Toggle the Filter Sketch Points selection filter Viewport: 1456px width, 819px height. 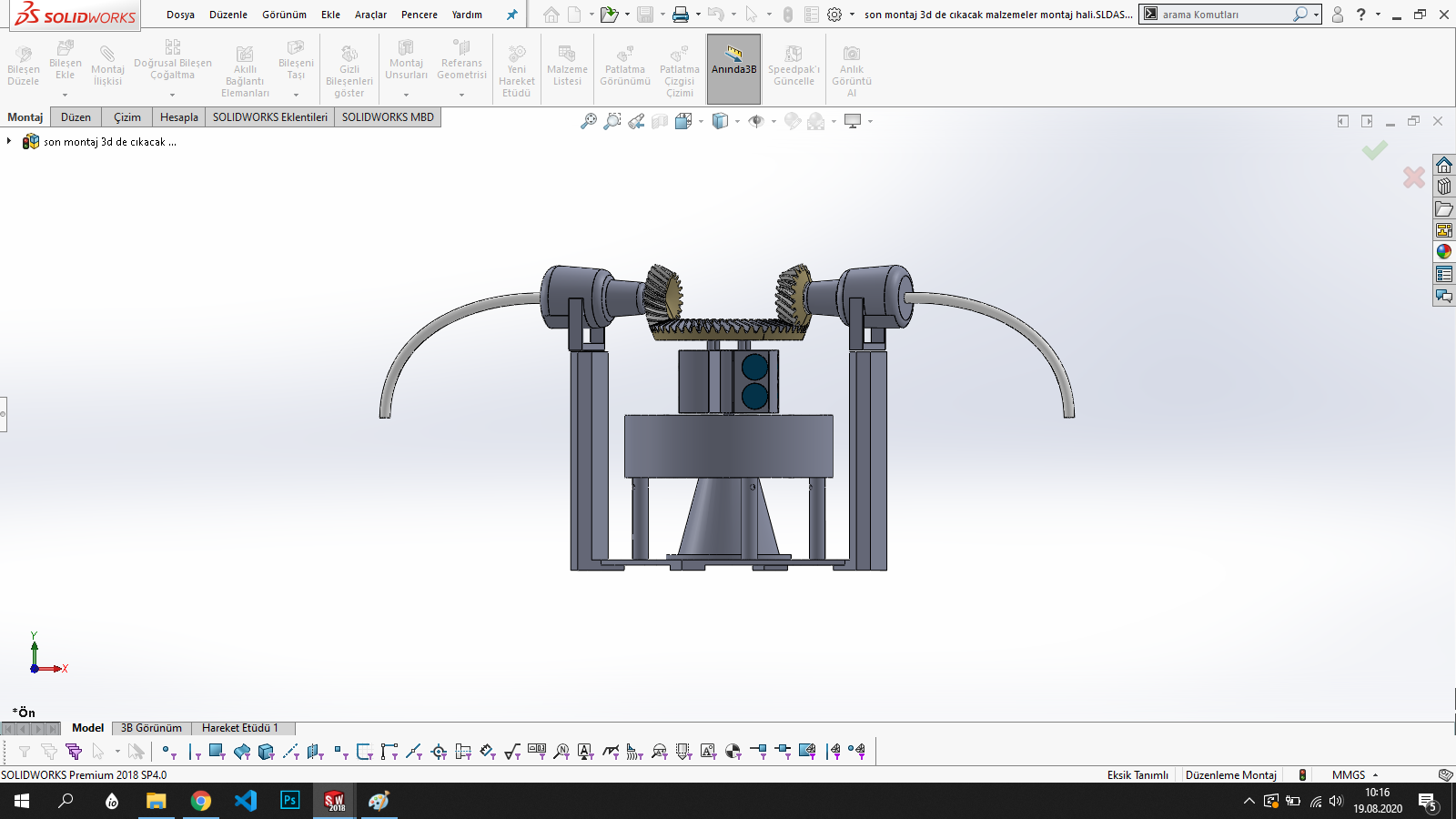pyautogui.click(x=340, y=752)
